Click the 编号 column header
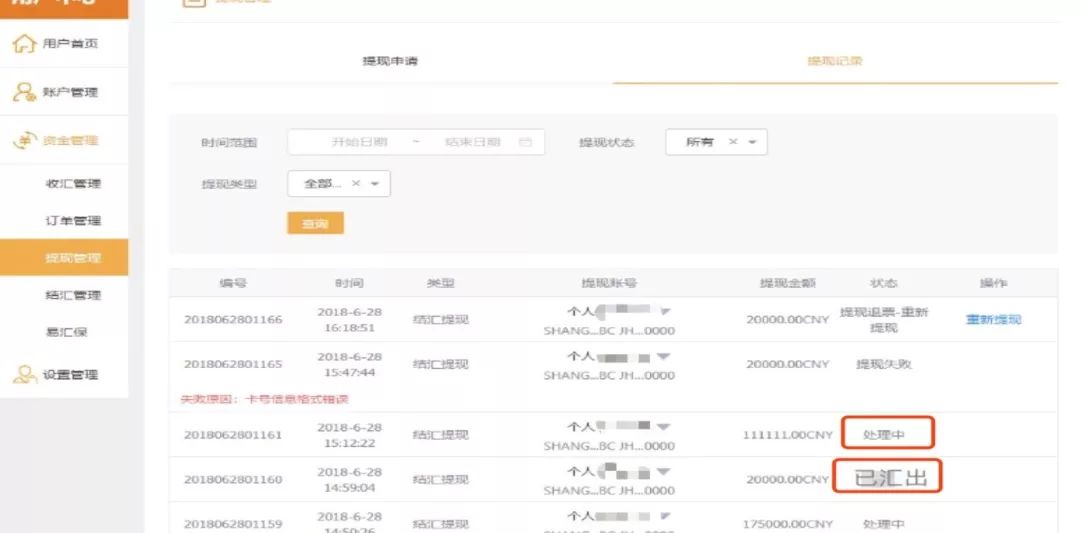 pos(233,283)
